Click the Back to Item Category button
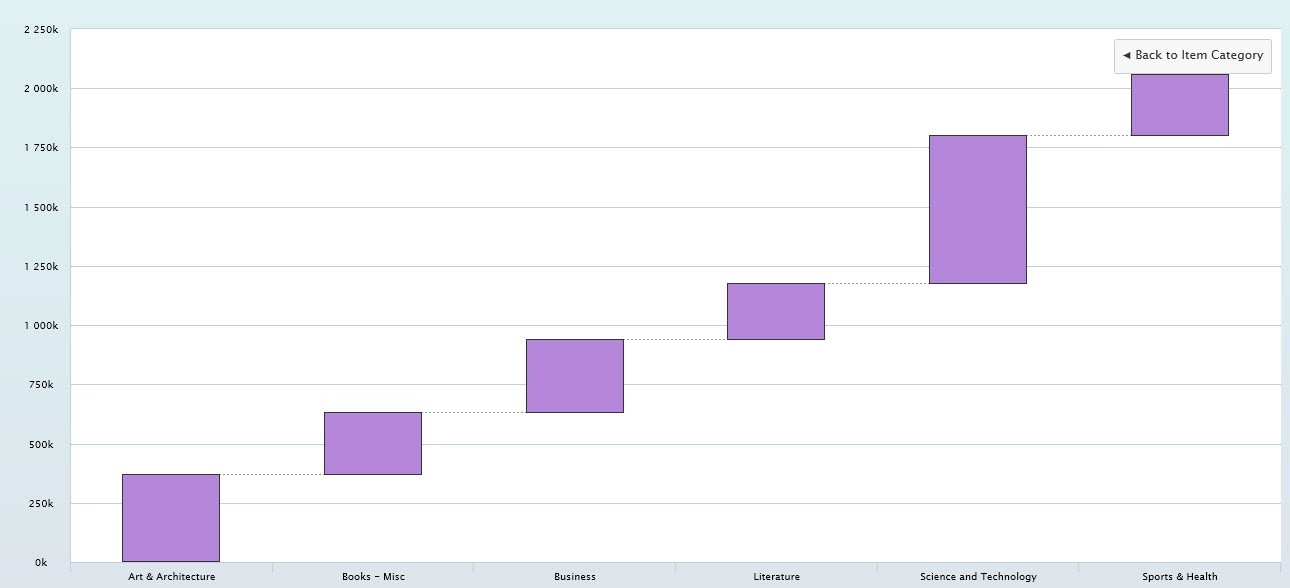The height and width of the screenshot is (588, 1290). (x=1192, y=56)
